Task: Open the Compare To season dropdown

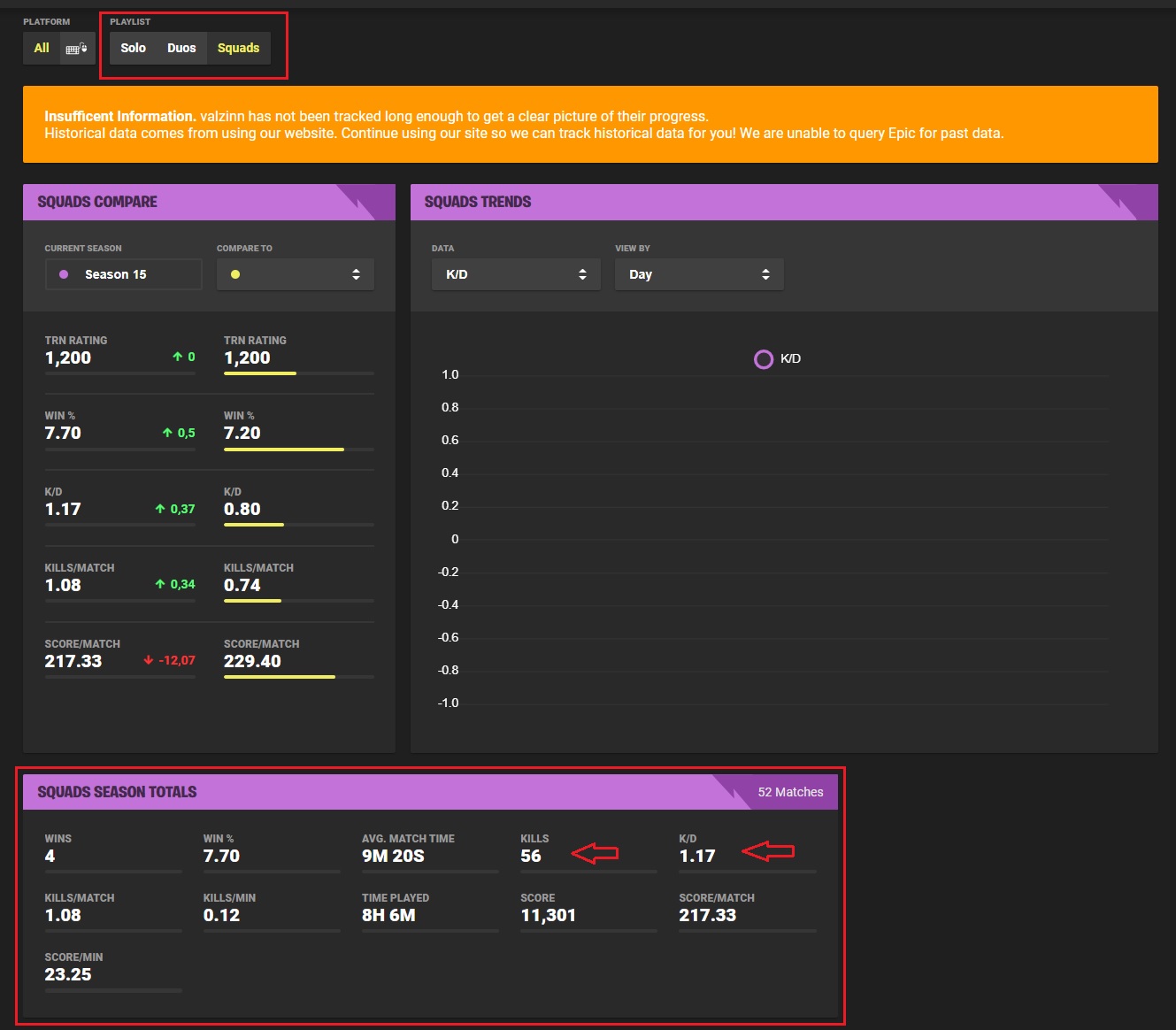Action: tap(296, 274)
